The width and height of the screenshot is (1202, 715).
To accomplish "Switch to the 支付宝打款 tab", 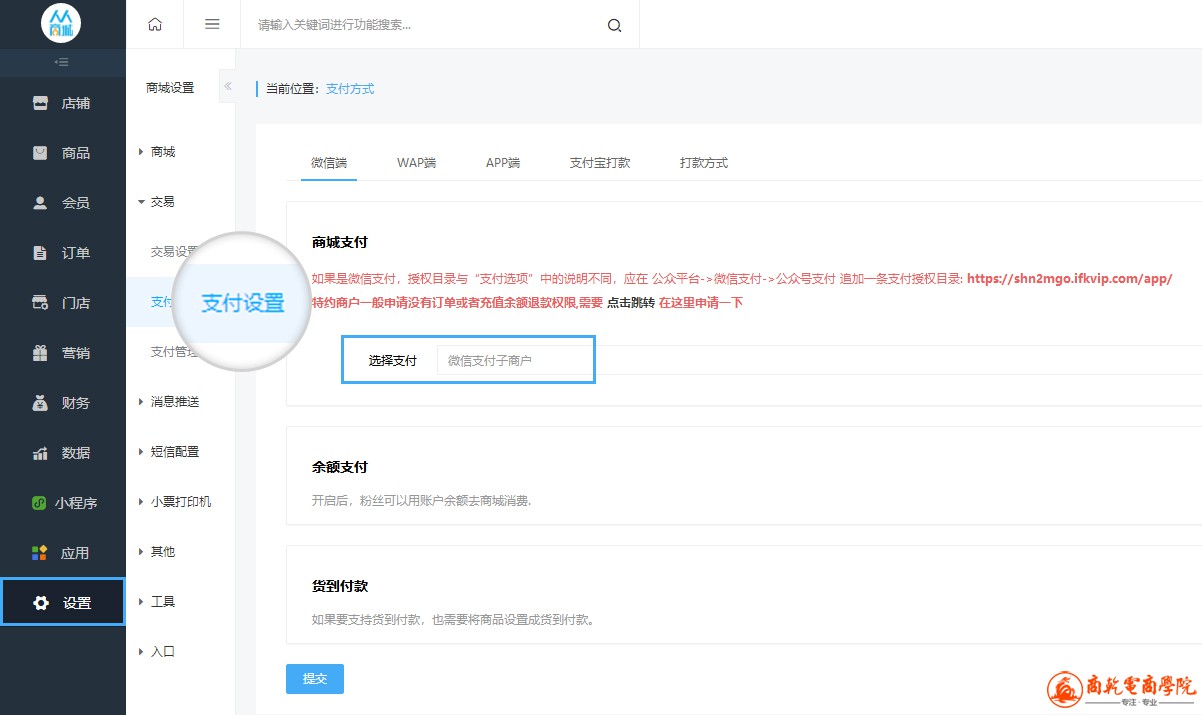I will tap(599, 163).
